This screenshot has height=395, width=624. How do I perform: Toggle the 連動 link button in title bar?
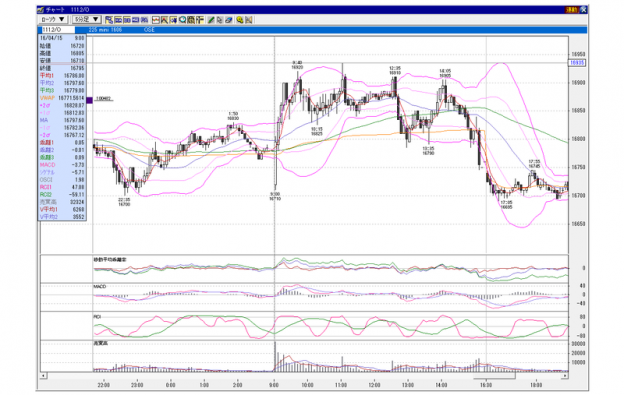[x=572, y=10]
